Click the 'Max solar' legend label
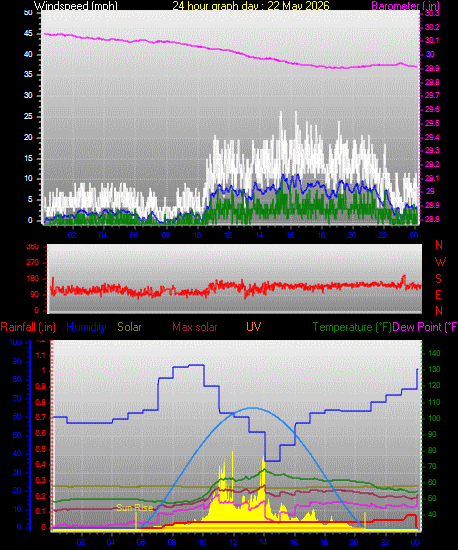458x550 pixels. coord(195,327)
